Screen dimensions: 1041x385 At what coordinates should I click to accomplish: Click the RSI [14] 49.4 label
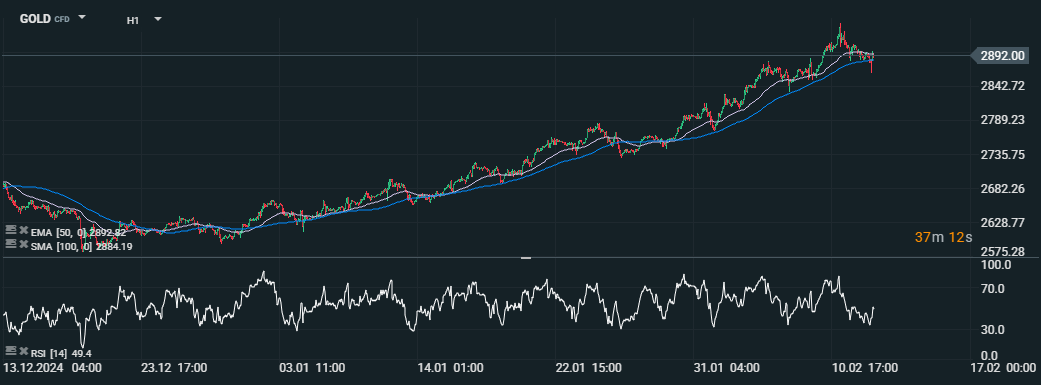click(x=61, y=353)
